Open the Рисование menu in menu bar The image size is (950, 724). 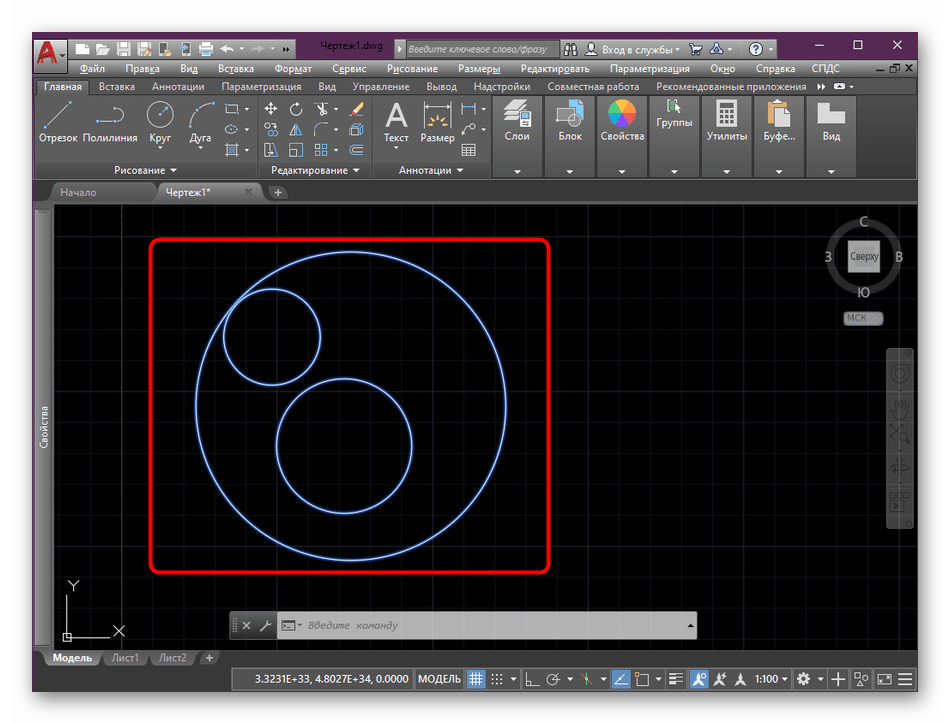tap(412, 68)
